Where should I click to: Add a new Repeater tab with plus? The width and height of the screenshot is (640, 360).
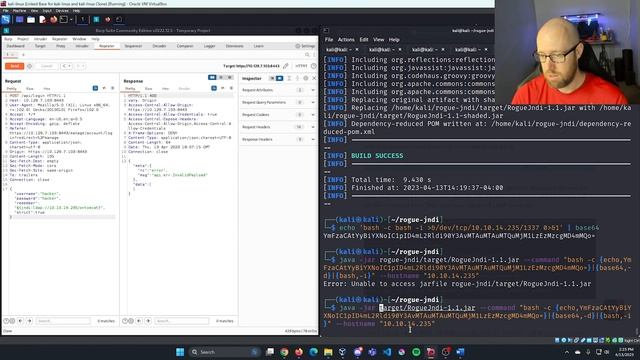point(23,54)
